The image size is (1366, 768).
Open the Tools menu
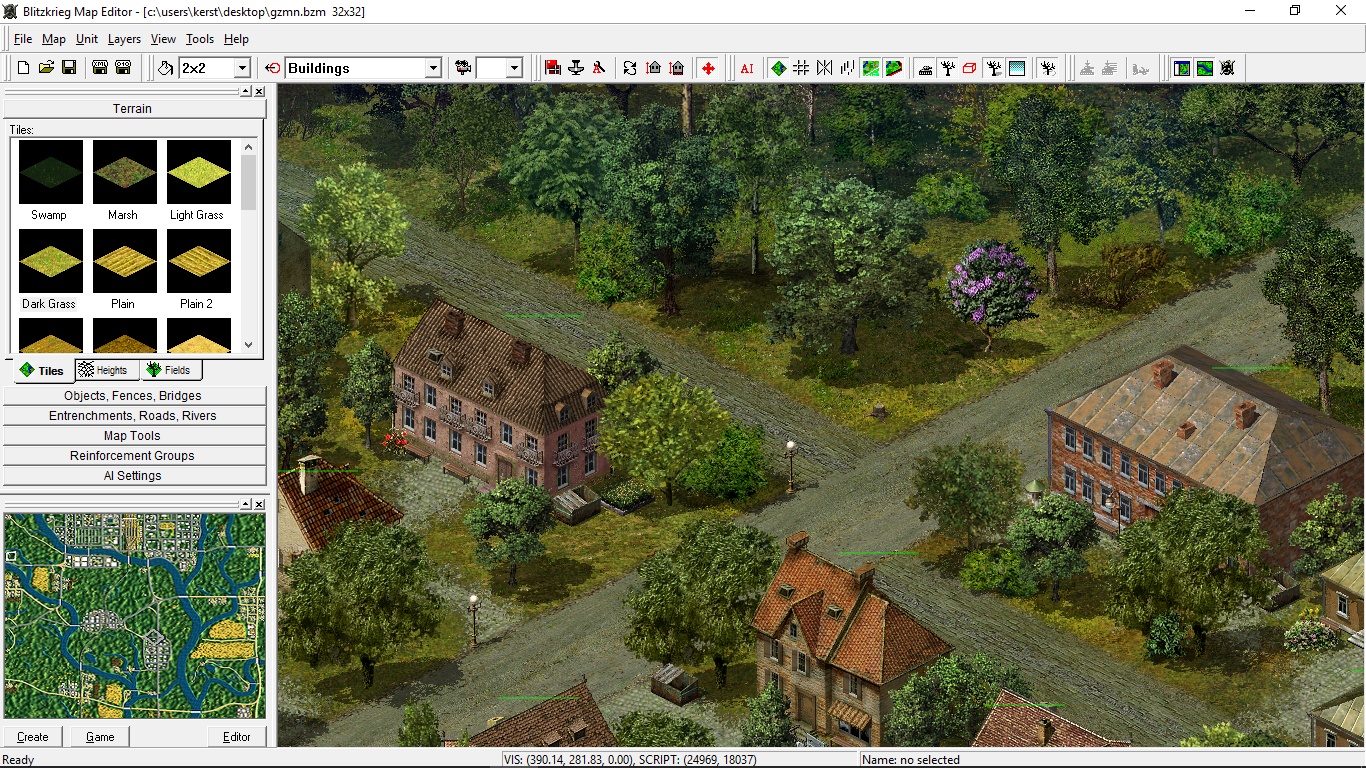pos(200,39)
